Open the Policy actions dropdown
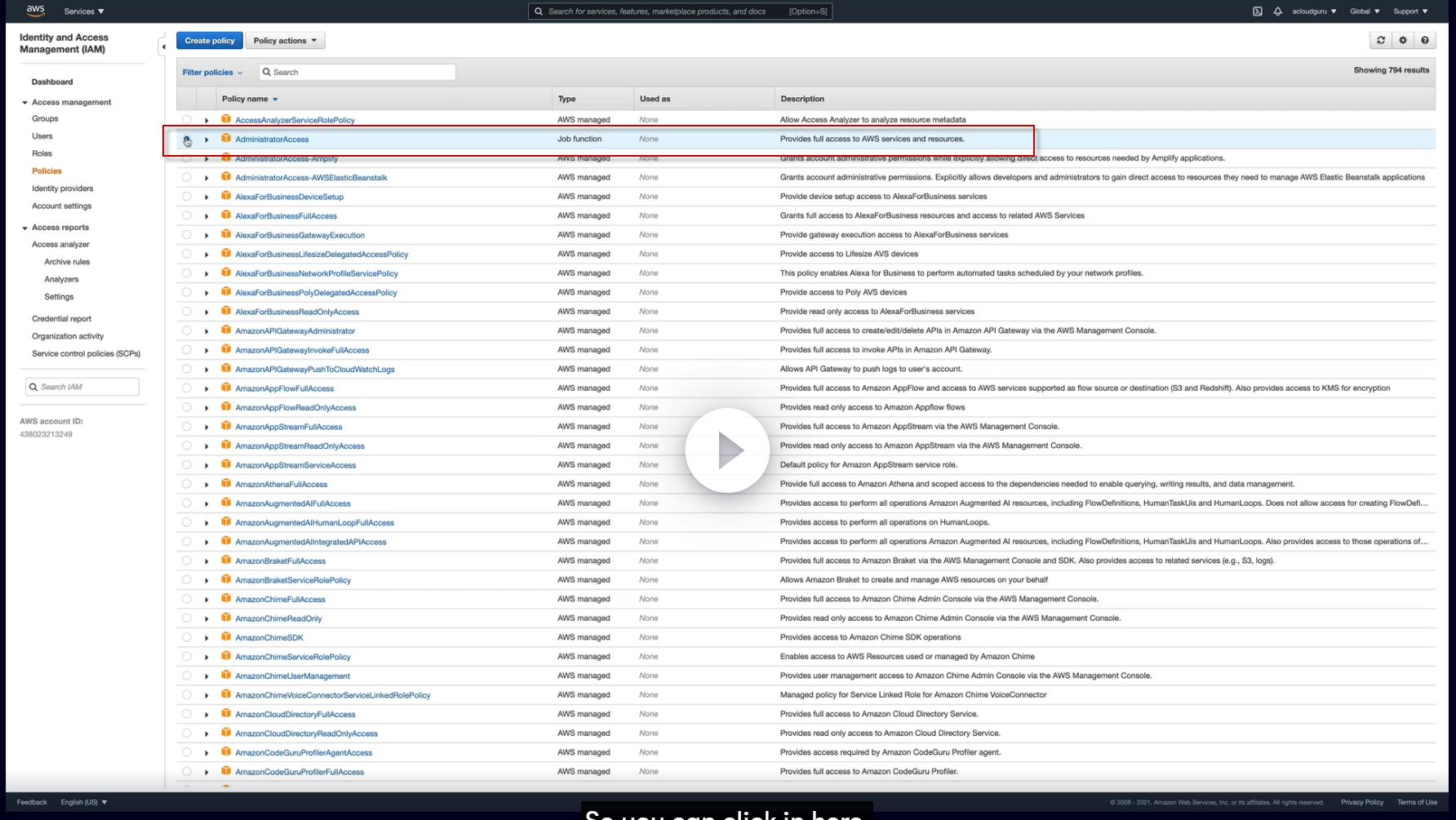The height and width of the screenshot is (820, 1456). pos(285,40)
